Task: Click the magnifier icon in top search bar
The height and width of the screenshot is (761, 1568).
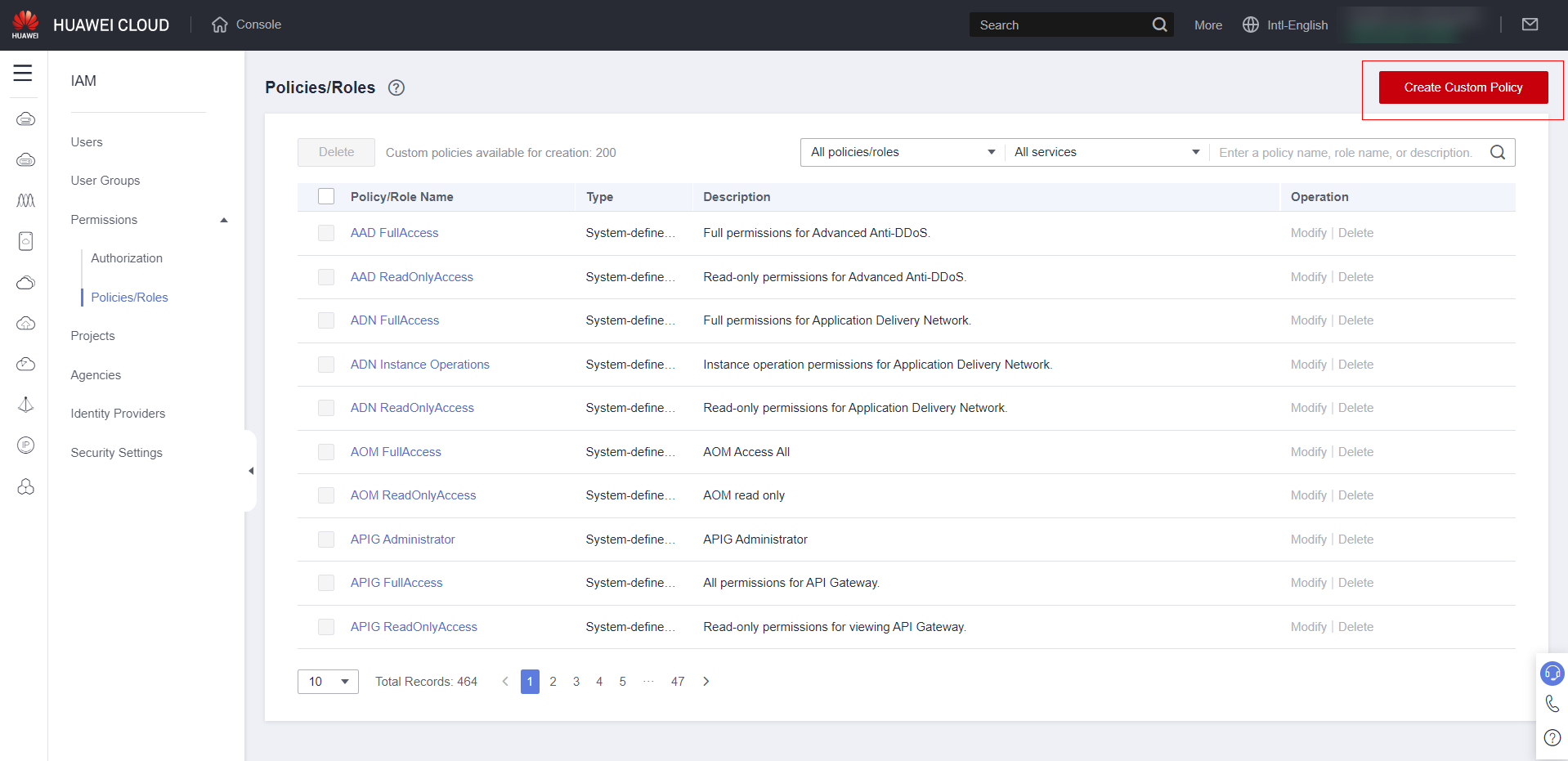Action: (1159, 25)
